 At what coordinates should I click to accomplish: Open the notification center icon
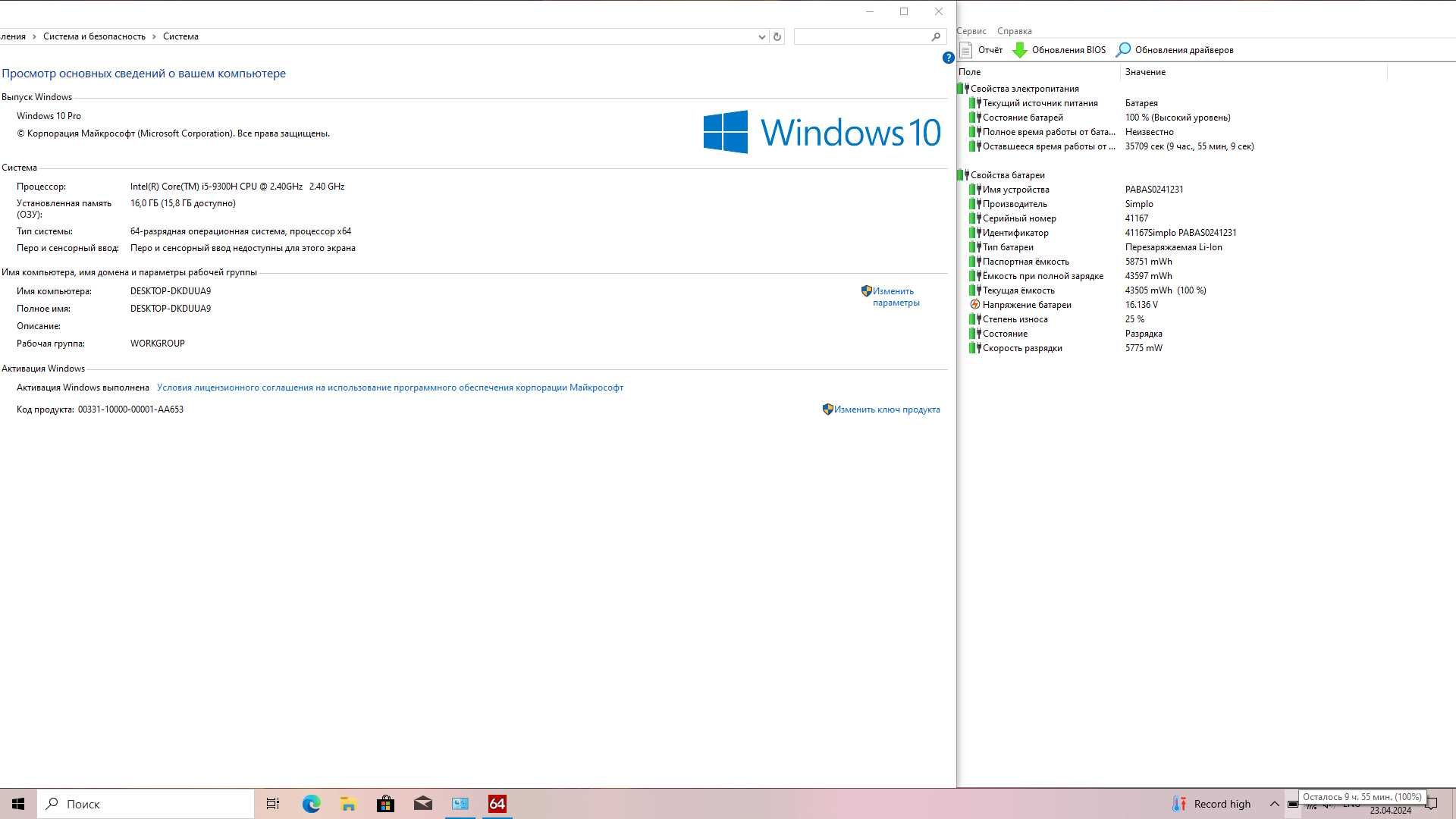point(1432,804)
